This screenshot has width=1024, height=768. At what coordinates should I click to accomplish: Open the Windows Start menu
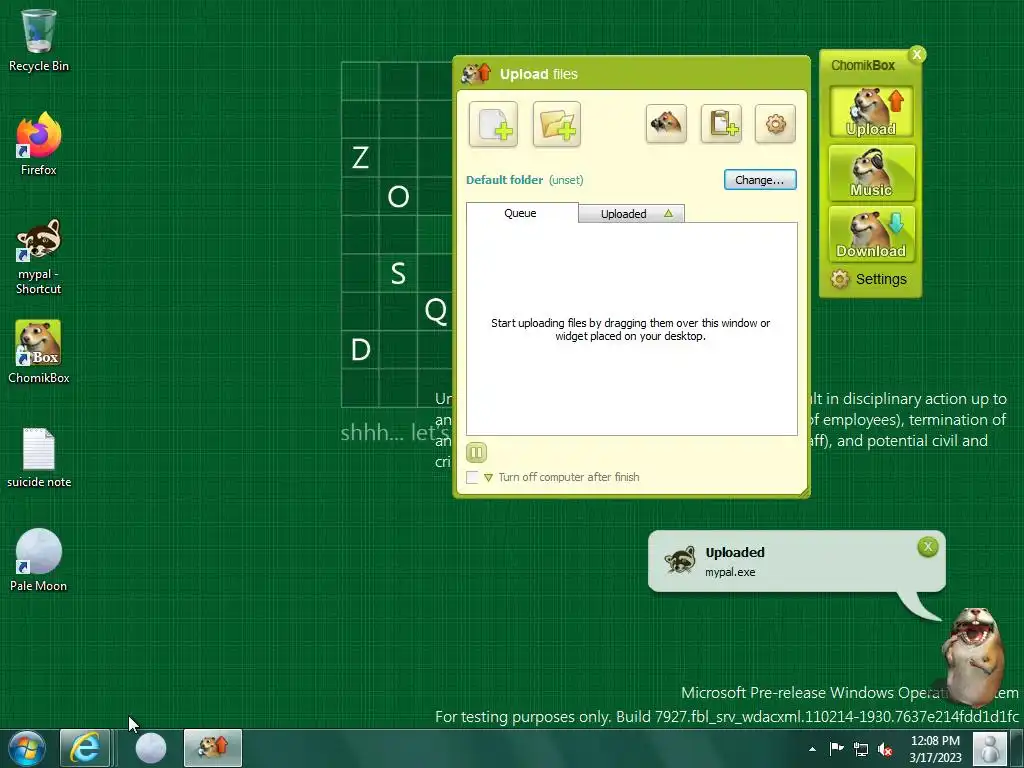(27, 748)
